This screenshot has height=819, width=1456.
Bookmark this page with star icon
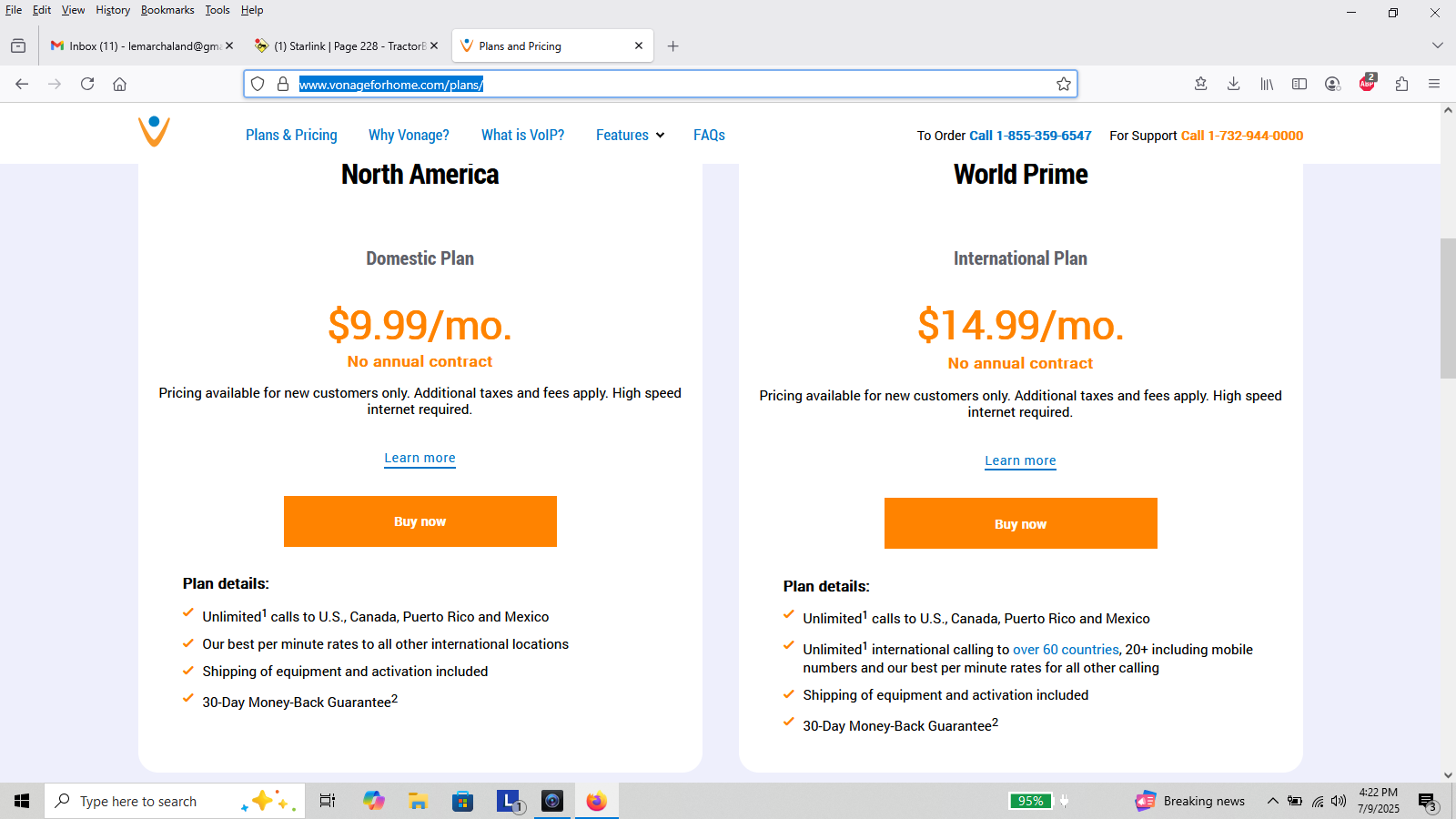[1064, 84]
